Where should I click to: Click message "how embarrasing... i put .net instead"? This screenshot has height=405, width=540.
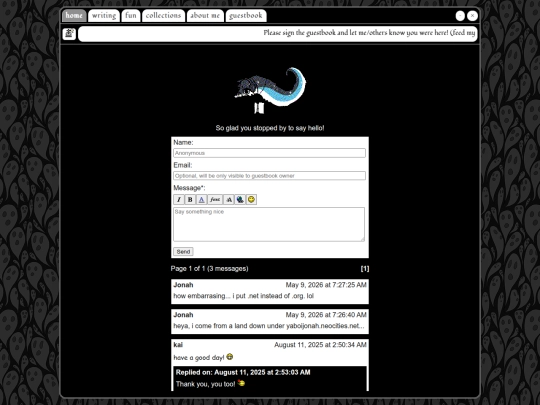click(243, 296)
